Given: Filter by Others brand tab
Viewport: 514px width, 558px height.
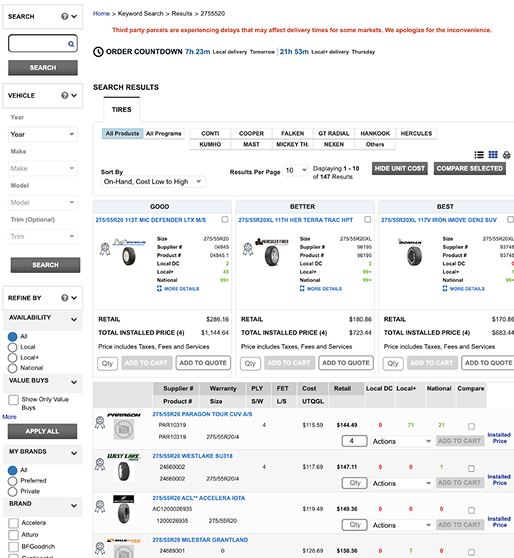Looking at the screenshot, I should pyautogui.click(x=375, y=144).
